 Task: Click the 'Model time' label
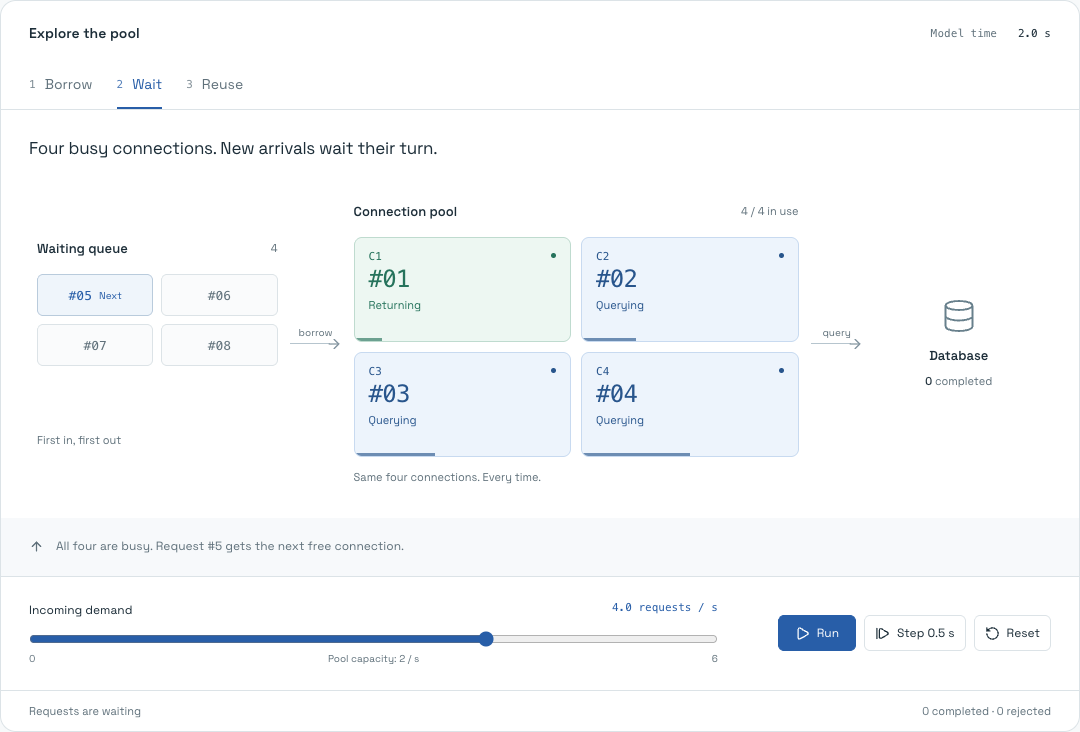[963, 33]
